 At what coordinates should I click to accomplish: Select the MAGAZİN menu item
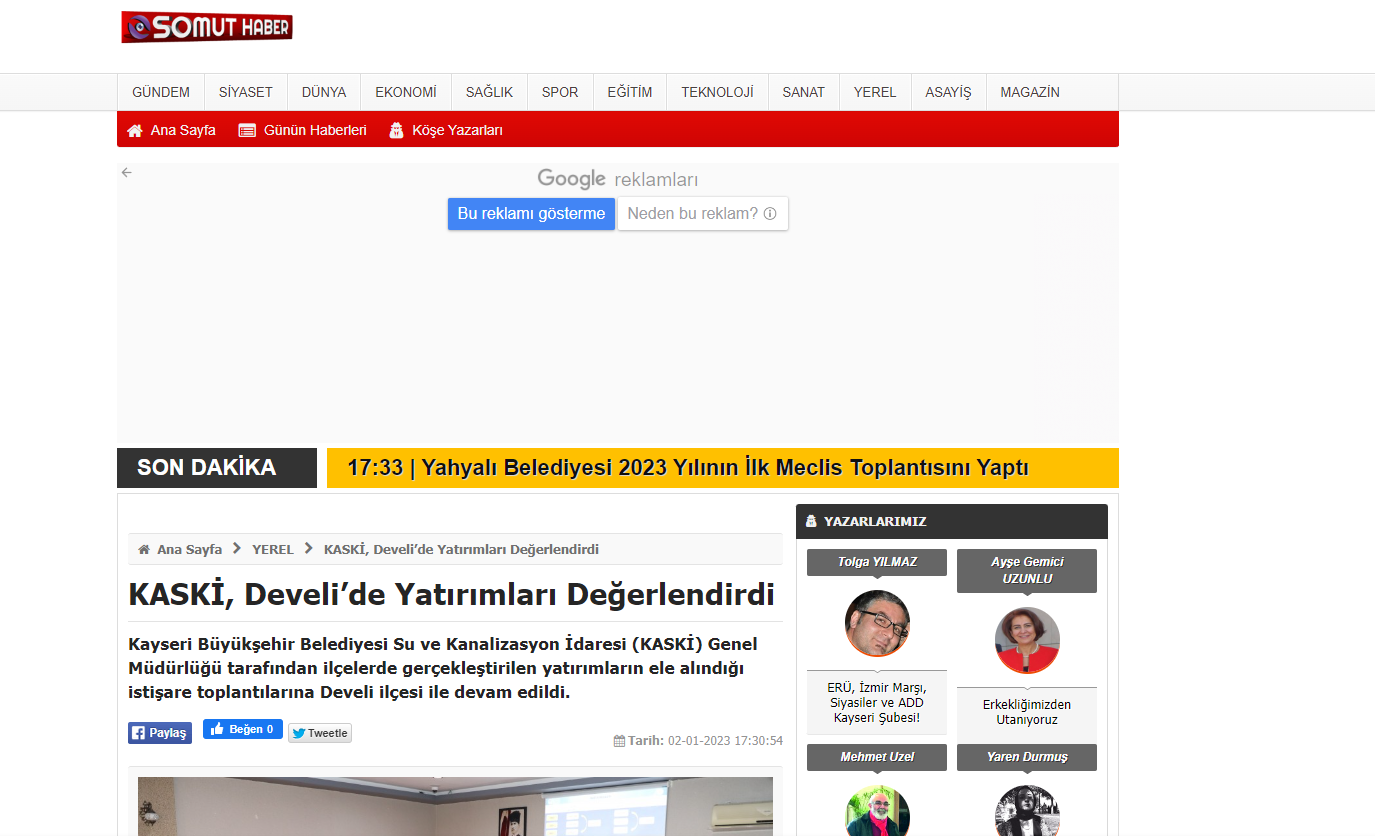[x=1030, y=92]
